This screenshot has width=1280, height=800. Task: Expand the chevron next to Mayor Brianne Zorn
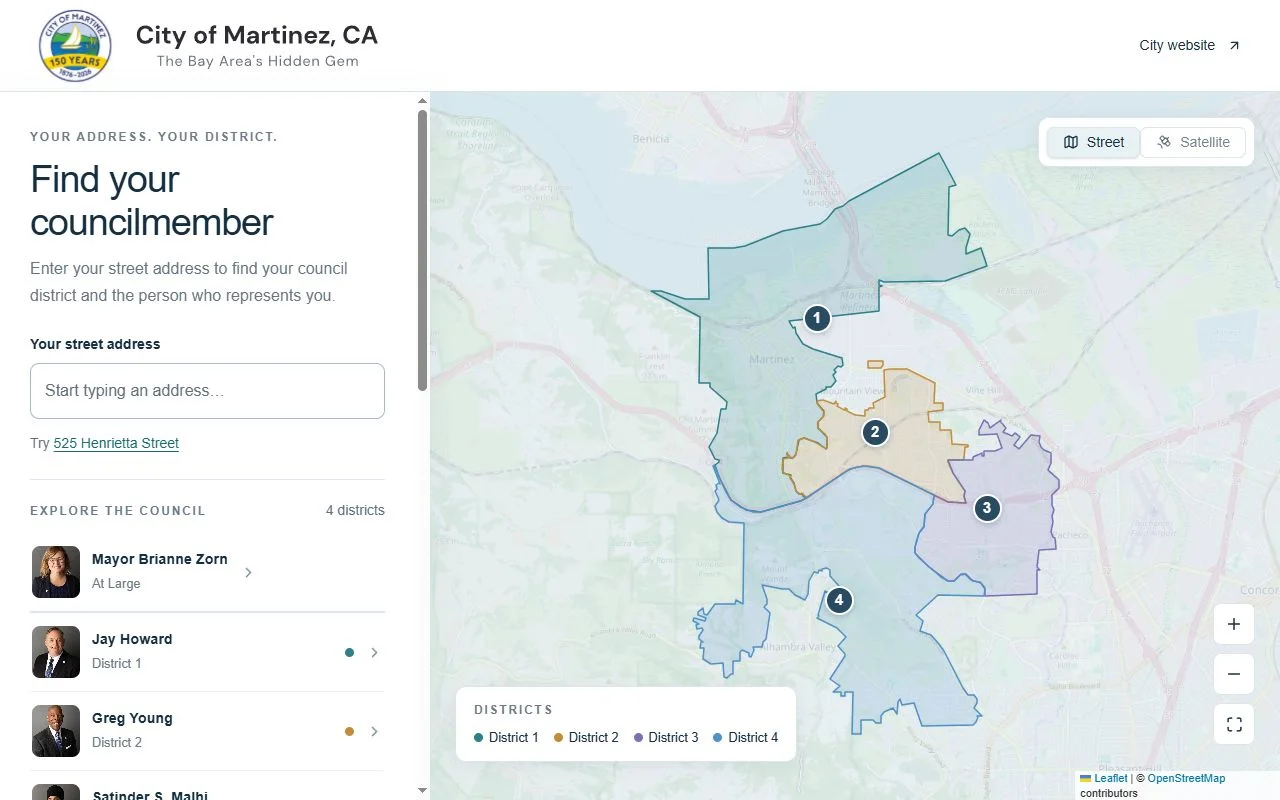click(x=248, y=573)
